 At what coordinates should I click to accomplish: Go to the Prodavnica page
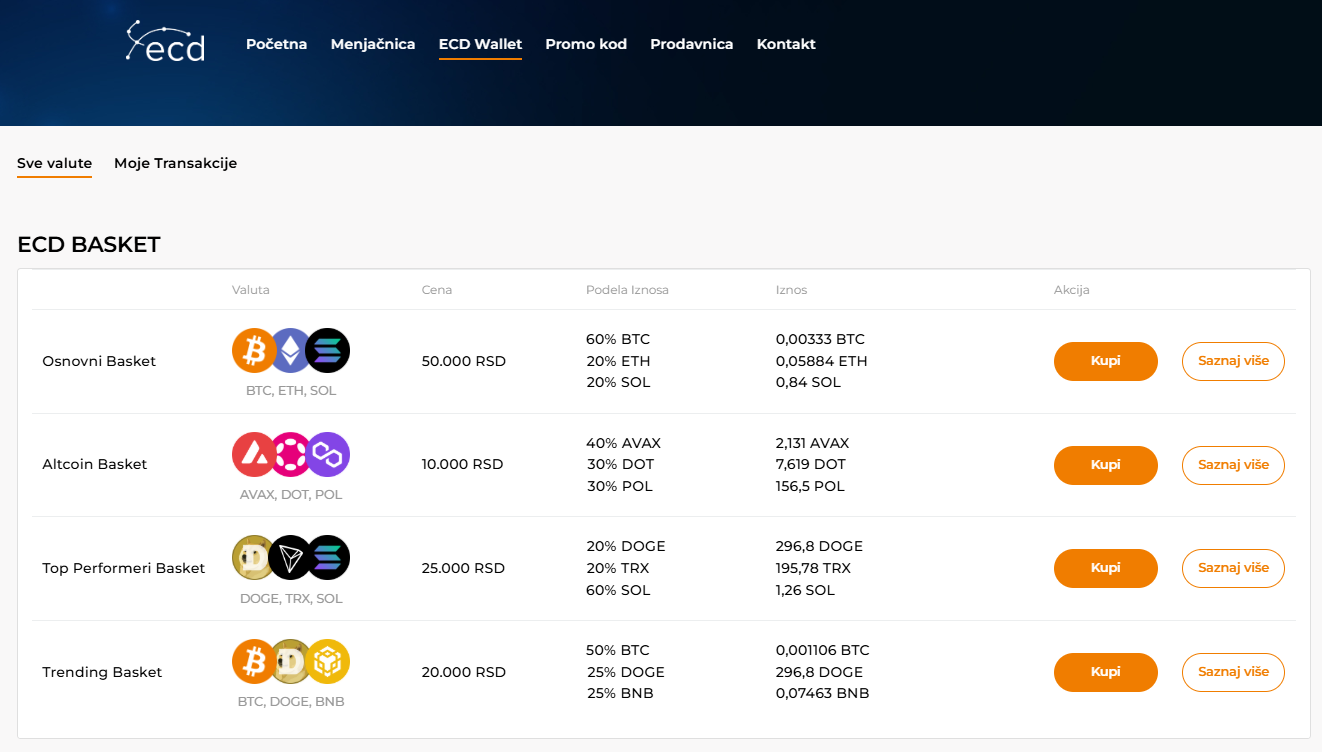[x=691, y=44]
